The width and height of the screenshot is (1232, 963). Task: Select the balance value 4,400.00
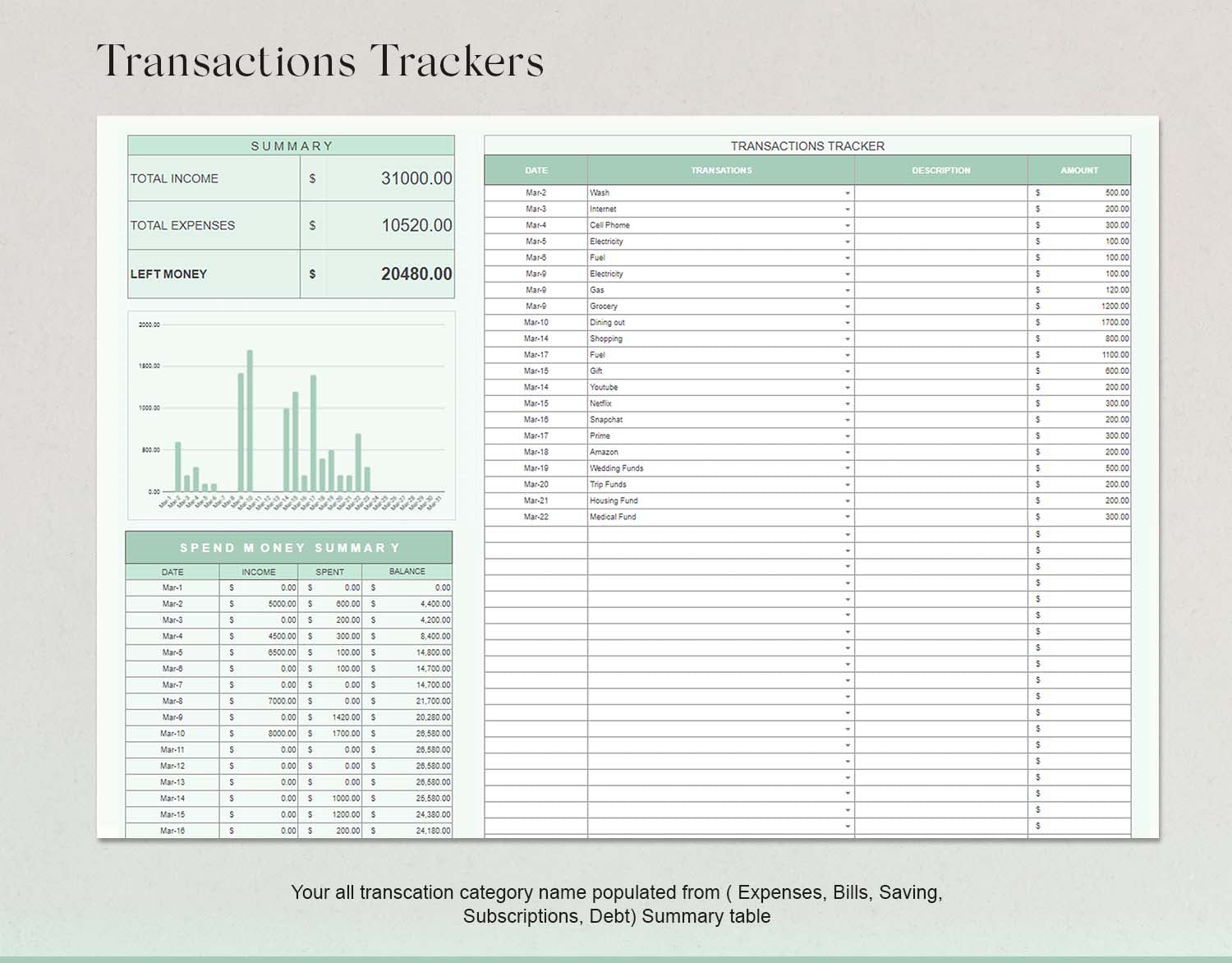435,604
